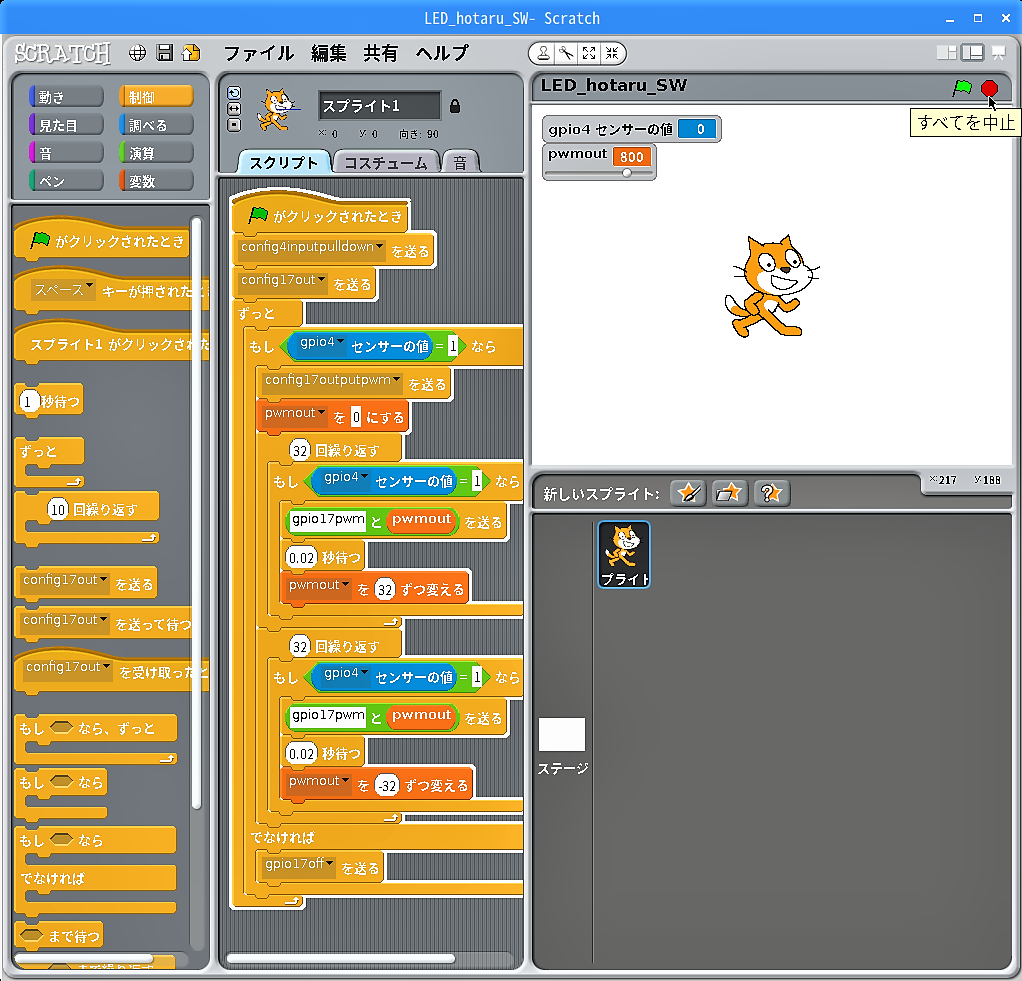
Task: Click the sprite costume preview cat
Action: tap(276, 110)
